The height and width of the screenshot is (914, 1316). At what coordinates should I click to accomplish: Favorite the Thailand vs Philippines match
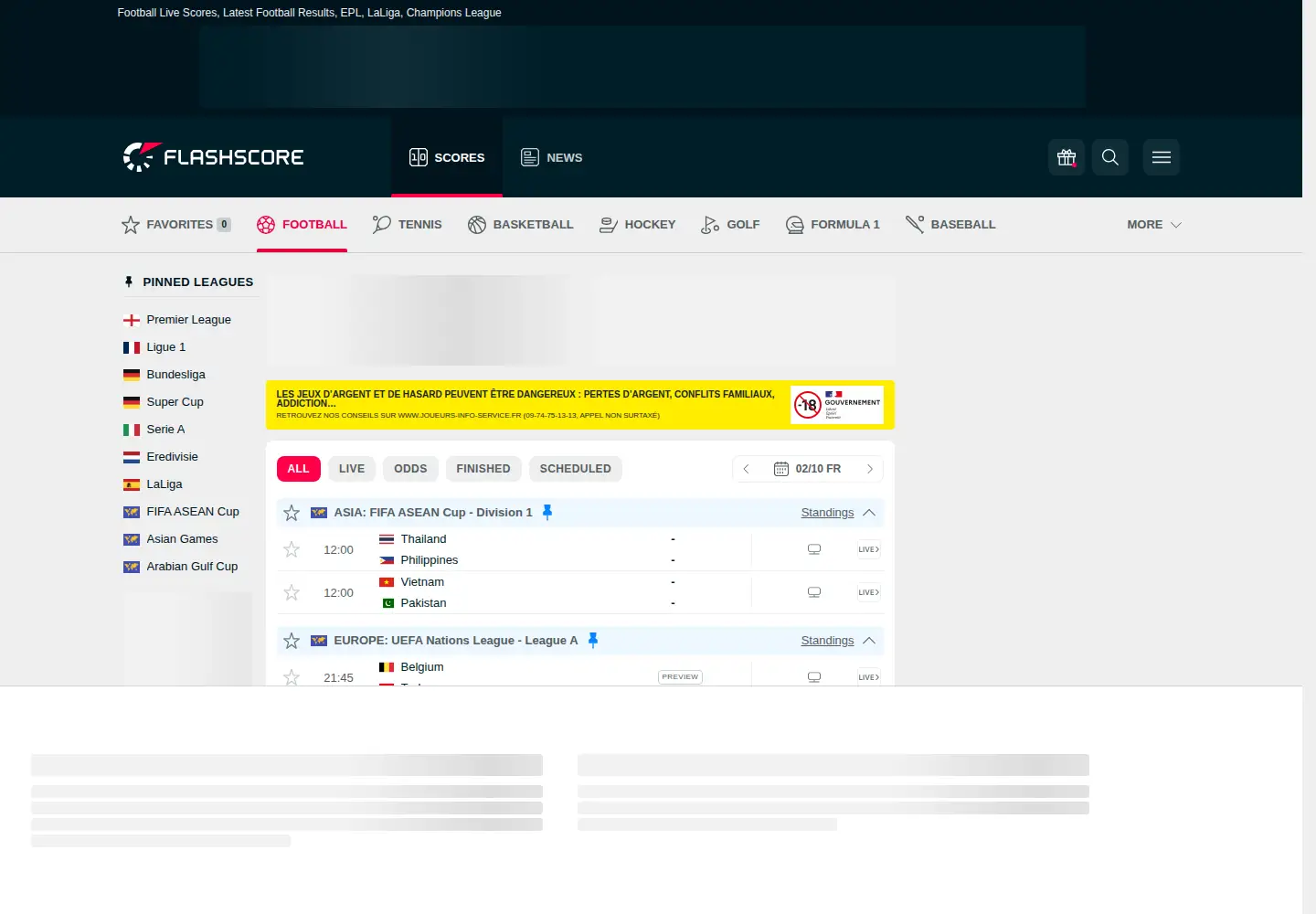click(292, 549)
